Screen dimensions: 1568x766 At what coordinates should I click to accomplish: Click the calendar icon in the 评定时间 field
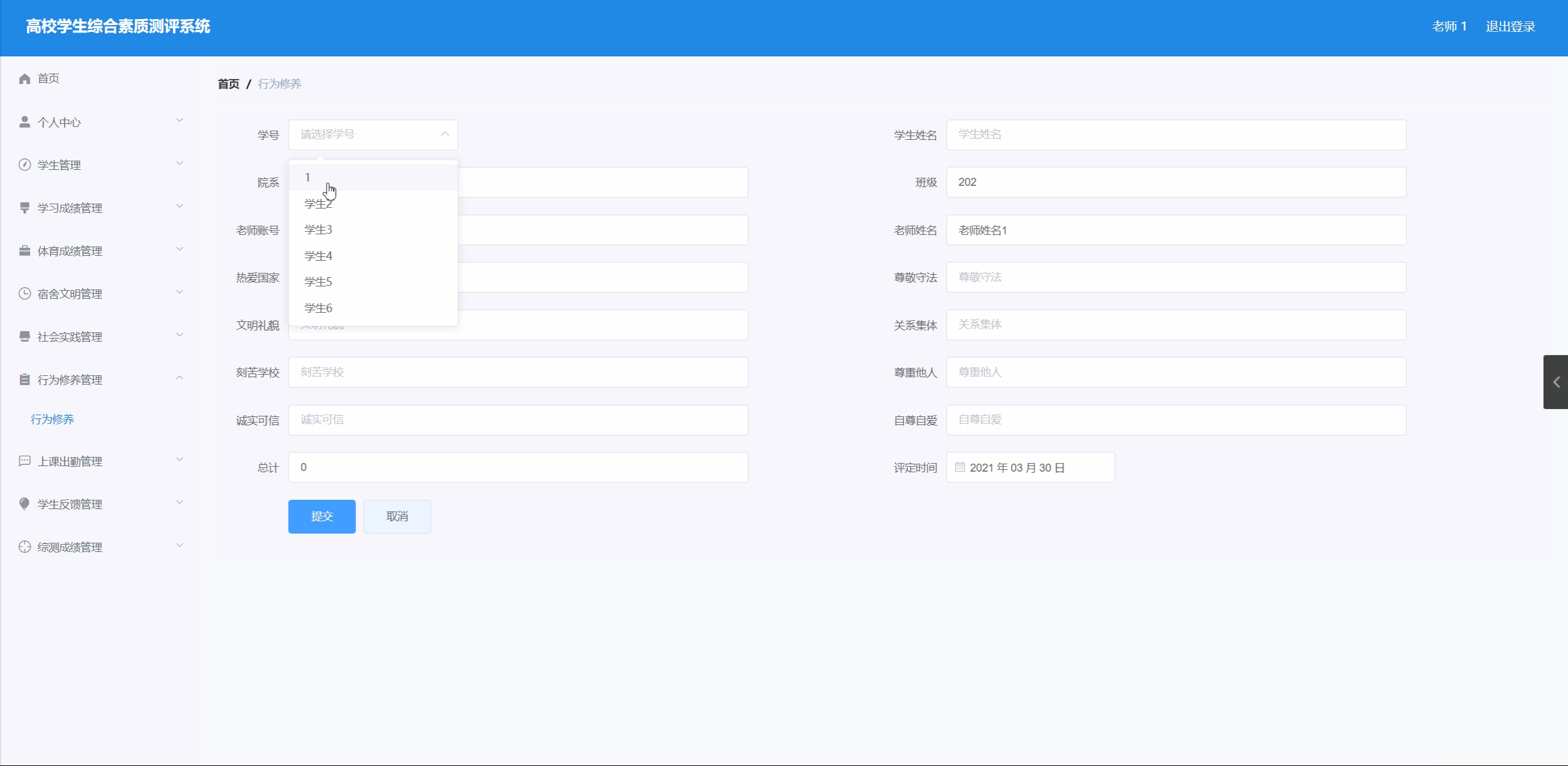[960, 467]
